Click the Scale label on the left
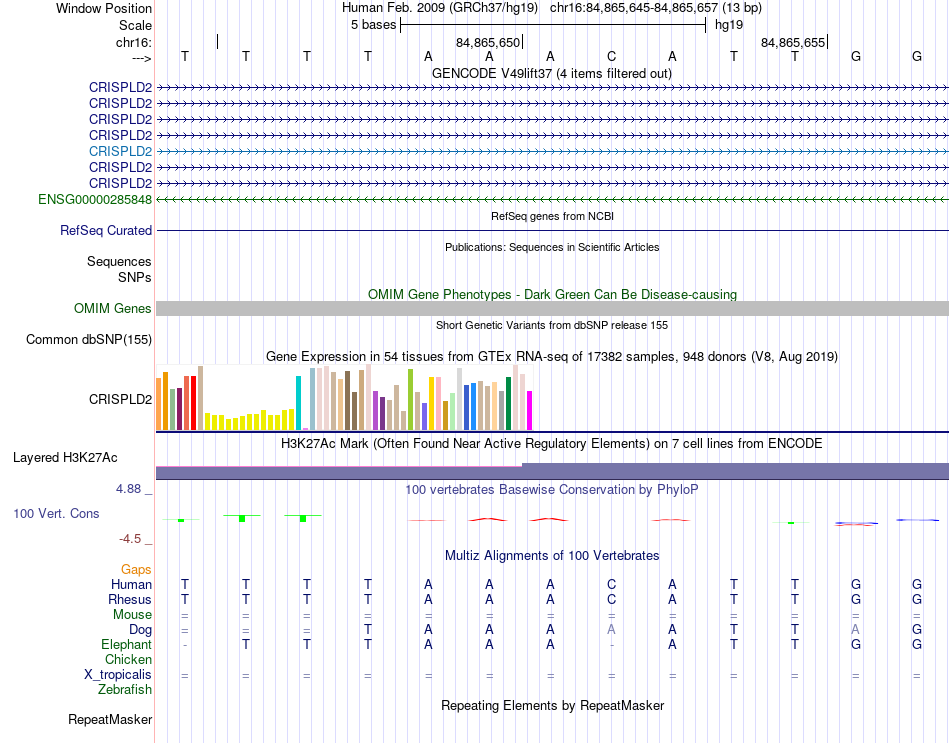The width and height of the screenshot is (950, 743). coord(135,25)
